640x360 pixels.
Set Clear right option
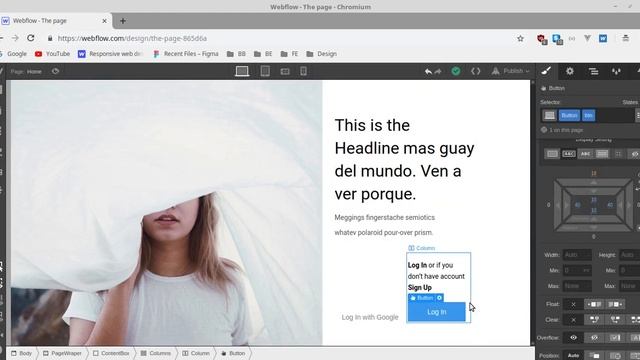pyautogui.click(x=615, y=320)
